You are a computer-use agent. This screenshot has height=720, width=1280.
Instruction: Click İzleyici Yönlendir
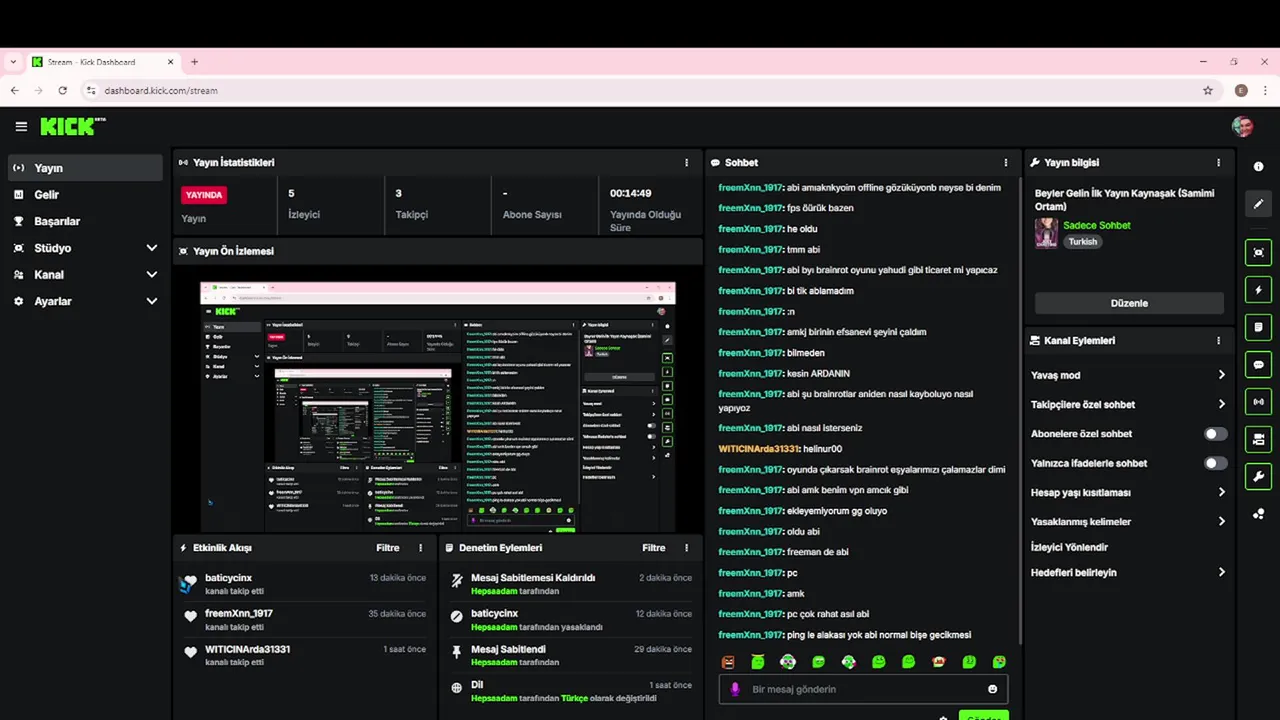click(1069, 547)
